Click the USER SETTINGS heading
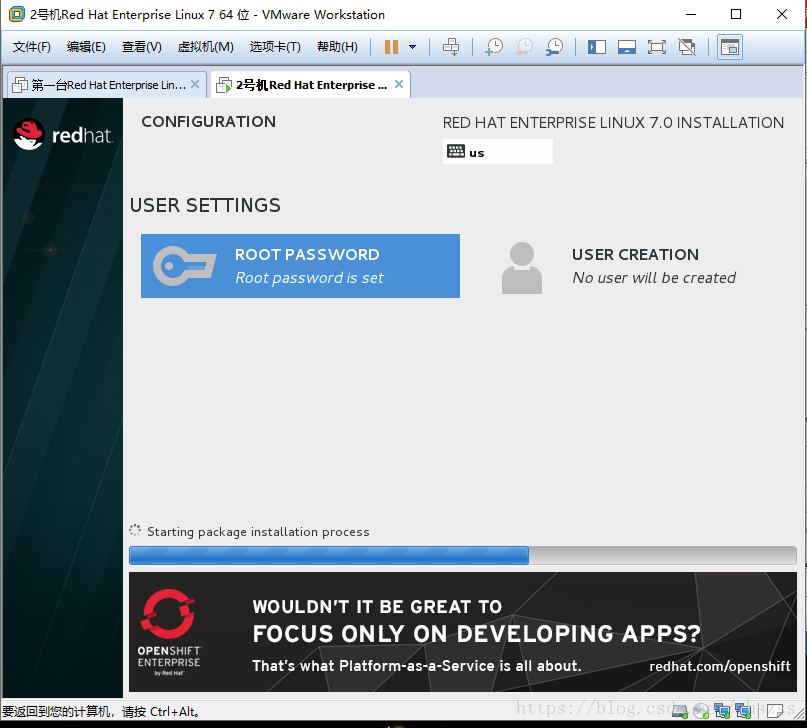 click(205, 205)
